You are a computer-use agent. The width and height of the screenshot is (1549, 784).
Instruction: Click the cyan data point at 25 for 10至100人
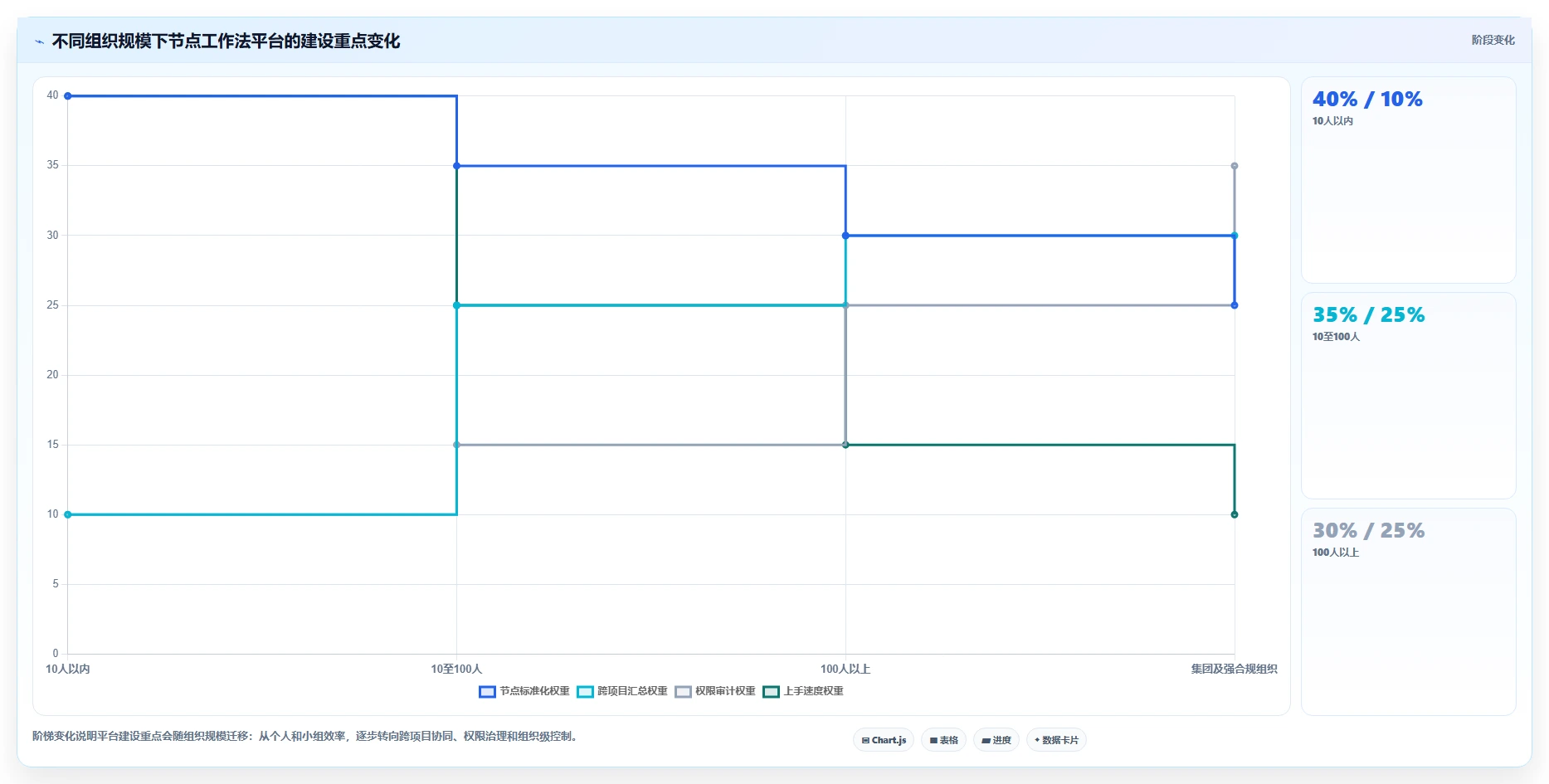(x=456, y=305)
